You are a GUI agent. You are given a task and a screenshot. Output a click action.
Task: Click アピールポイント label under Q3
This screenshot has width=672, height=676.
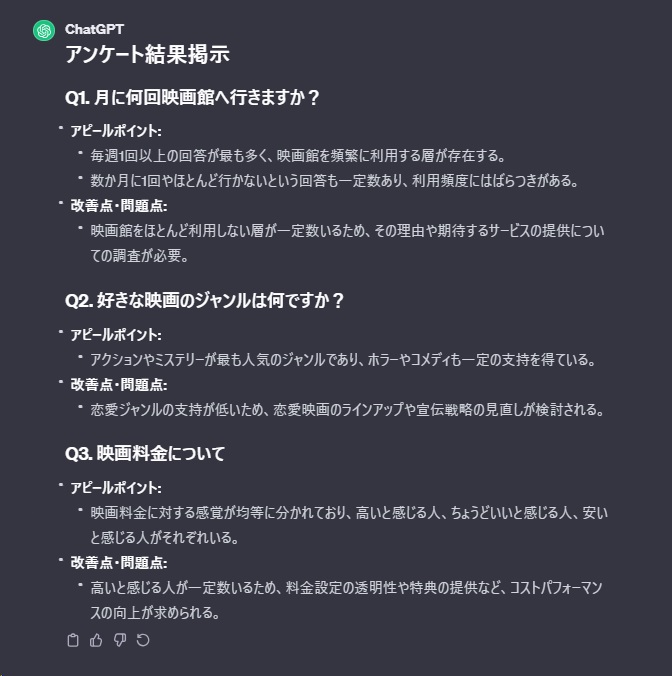coord(115,488)
